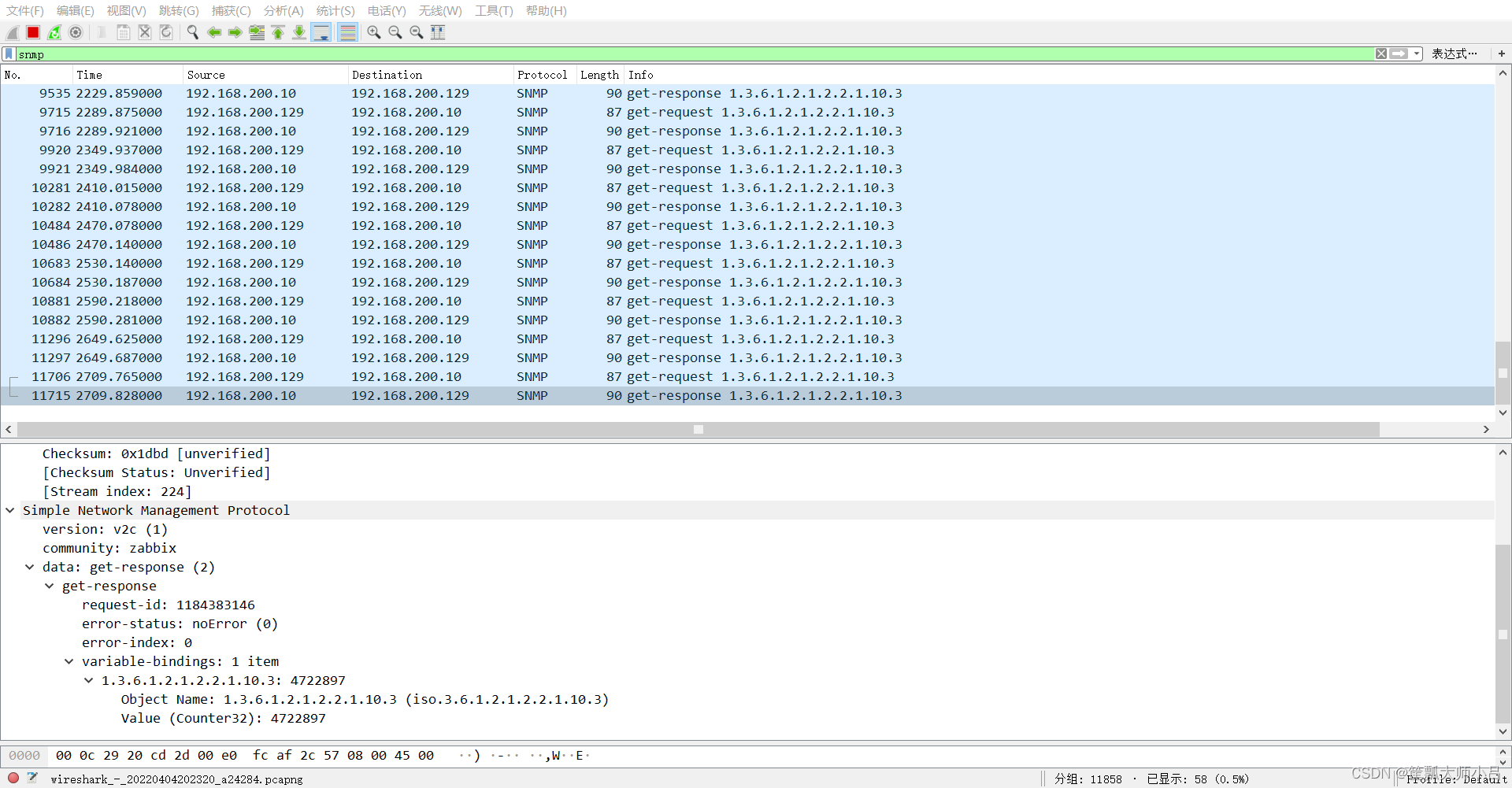The image size is (1512, 788).
Task: Collapse the get-response subtree
Action: coord(50,586)
